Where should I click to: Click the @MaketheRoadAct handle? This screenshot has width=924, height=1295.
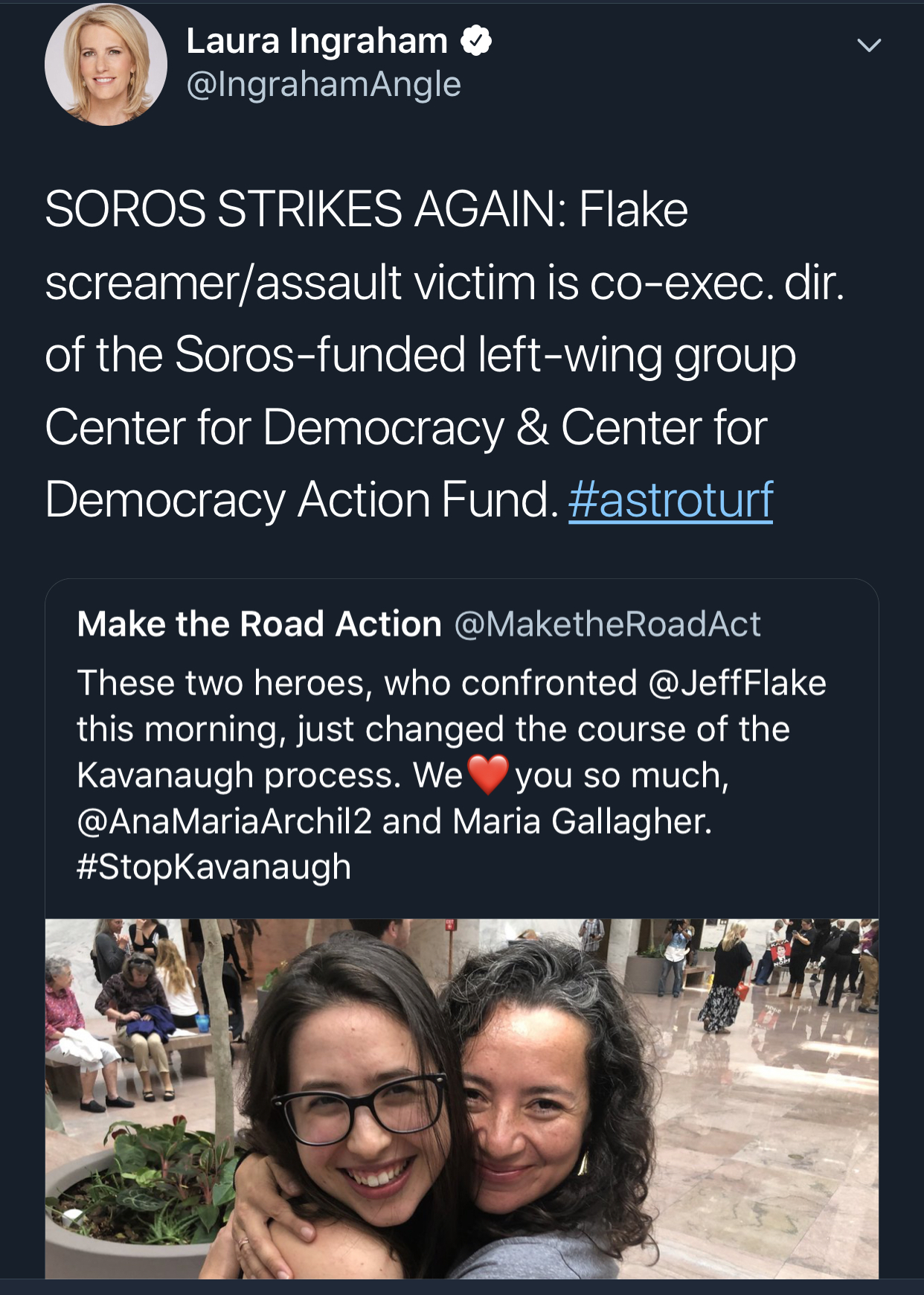click(x=607, y=624)
